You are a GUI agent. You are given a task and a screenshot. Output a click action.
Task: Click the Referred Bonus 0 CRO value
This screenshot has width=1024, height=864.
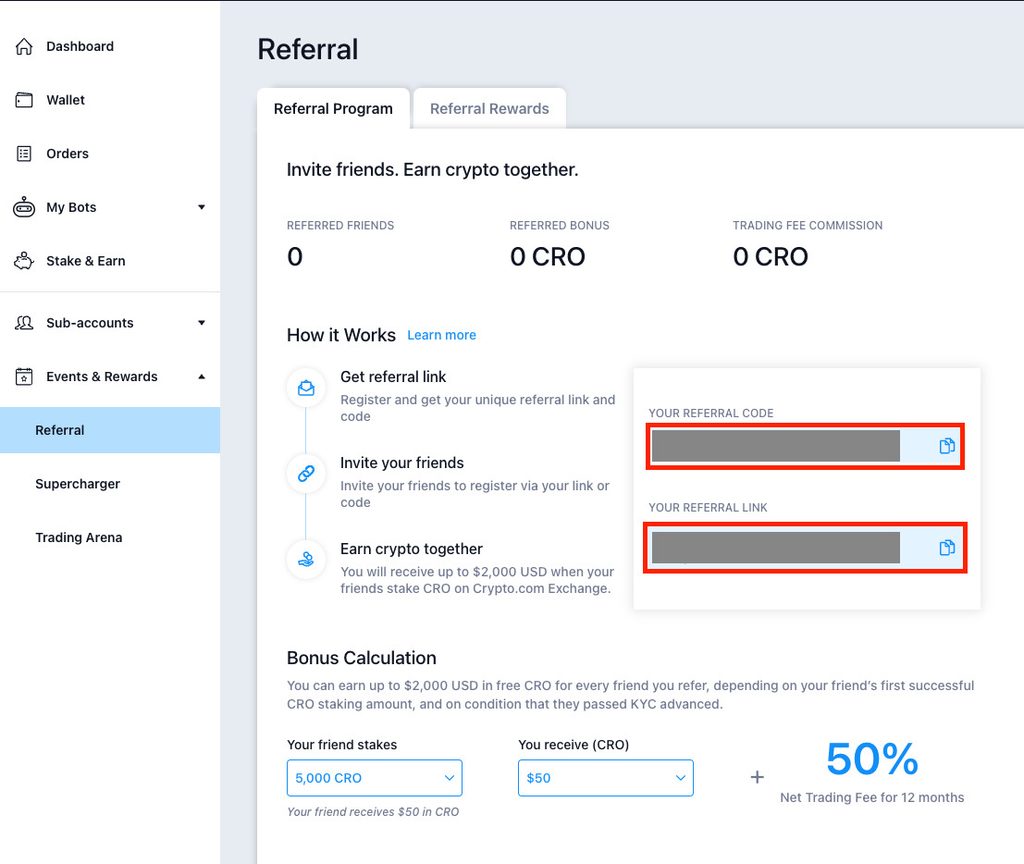coord(547,257)
